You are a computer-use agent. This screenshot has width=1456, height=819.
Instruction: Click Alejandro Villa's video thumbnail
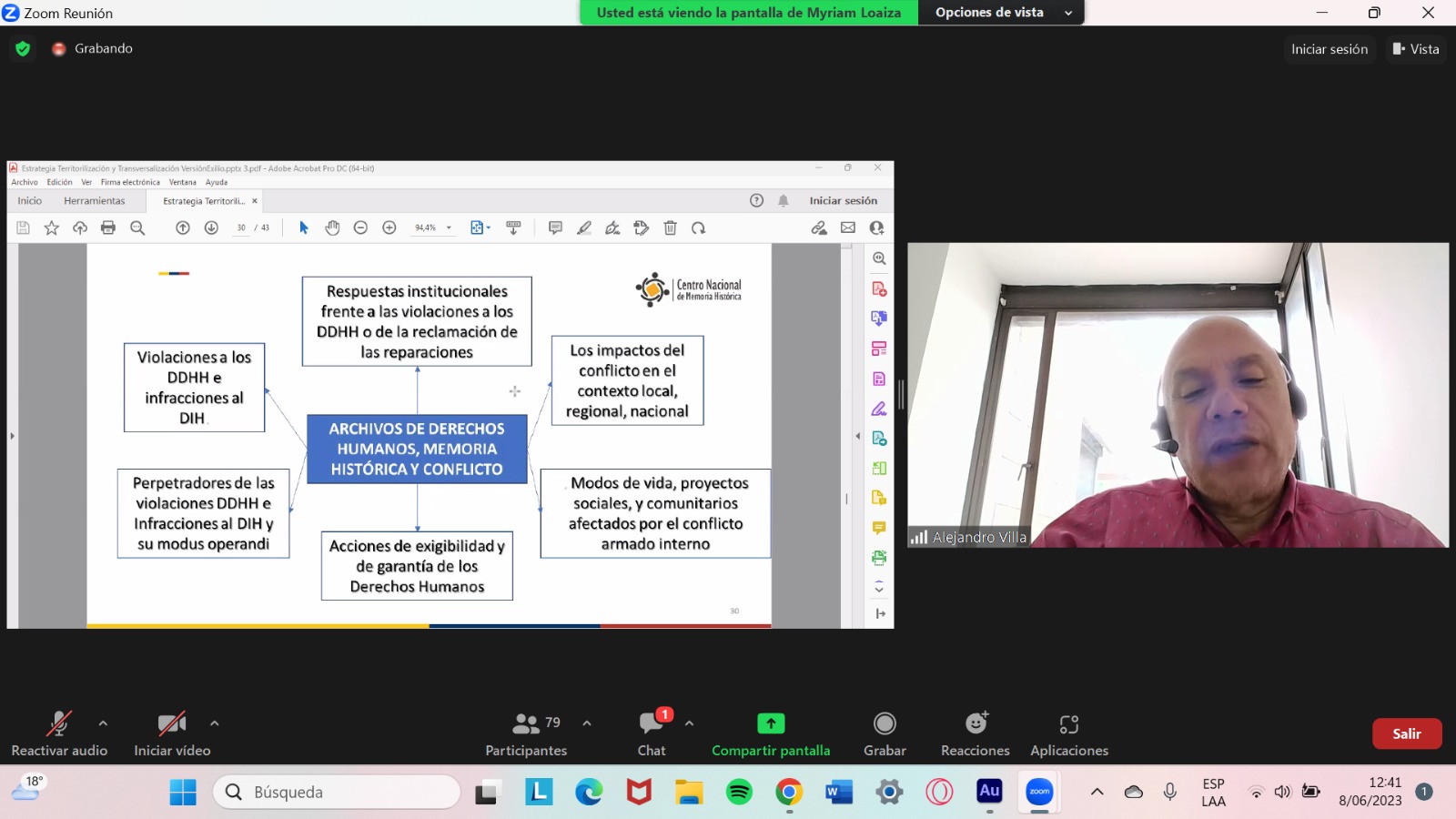[x=1178, y=395]
